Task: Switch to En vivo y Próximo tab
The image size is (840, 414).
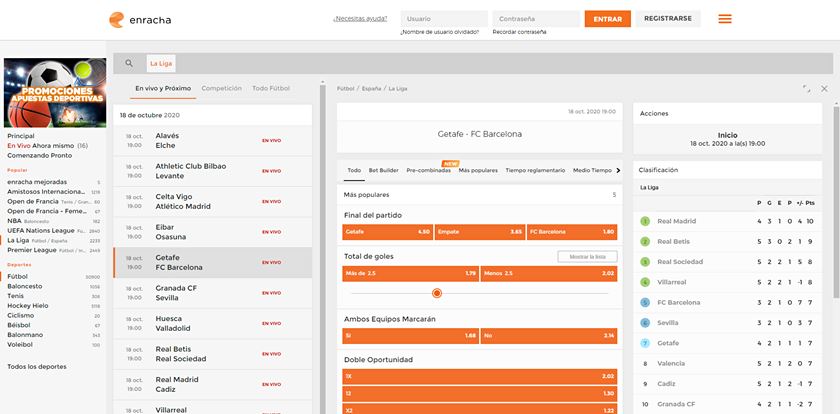Action: pos(163,88)
